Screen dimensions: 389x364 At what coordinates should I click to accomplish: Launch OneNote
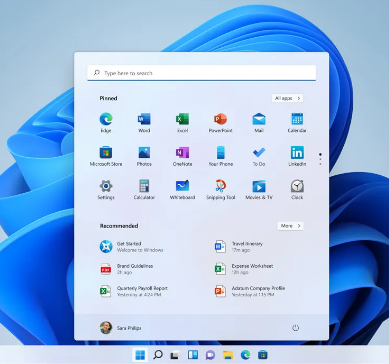click(x=182, y=156)
